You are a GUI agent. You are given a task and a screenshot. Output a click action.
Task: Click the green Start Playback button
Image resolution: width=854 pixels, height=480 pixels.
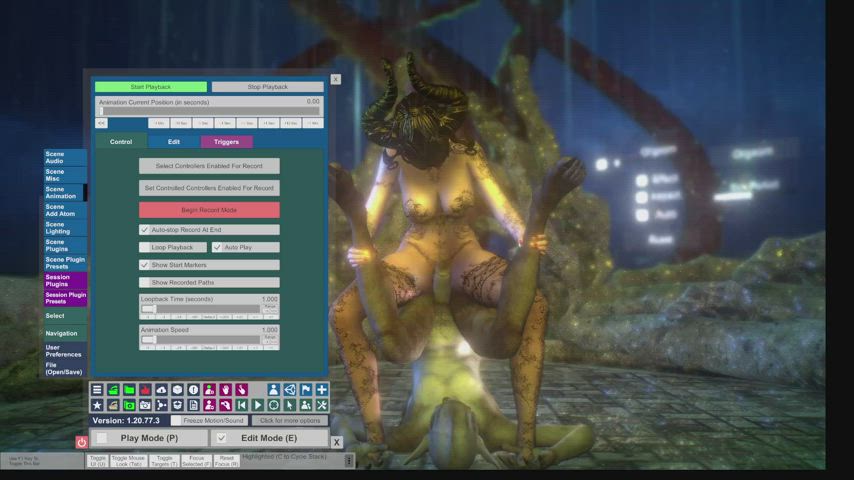pos(151,87)
